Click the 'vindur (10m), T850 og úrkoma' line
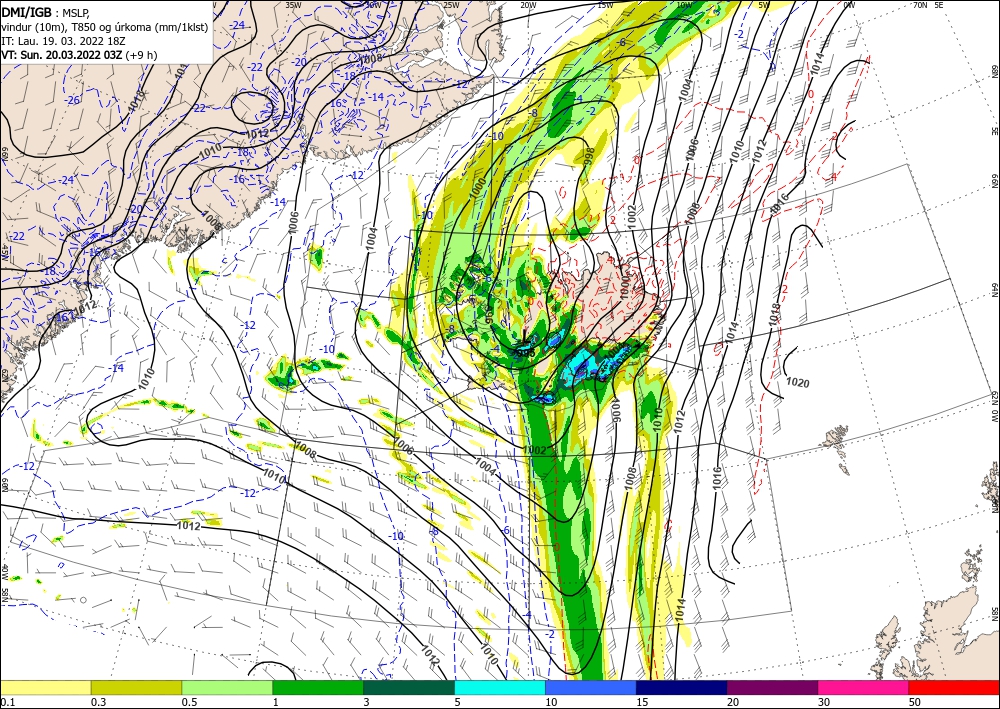 (104, 26)
